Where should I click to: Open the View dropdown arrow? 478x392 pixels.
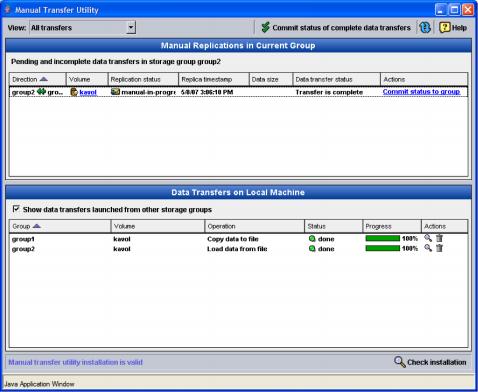point(131,27)
